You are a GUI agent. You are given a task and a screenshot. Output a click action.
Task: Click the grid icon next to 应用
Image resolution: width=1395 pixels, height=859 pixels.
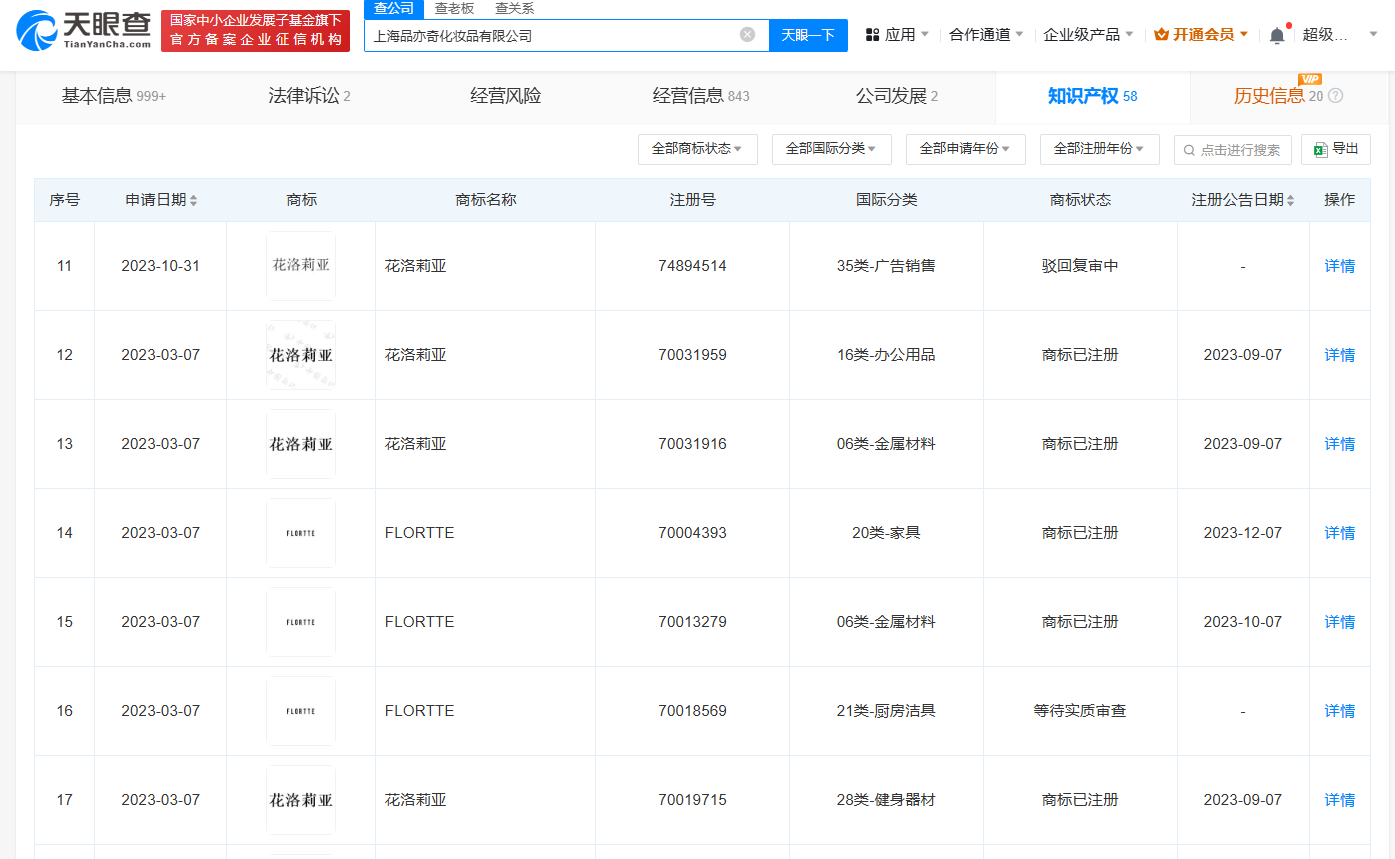873,33
